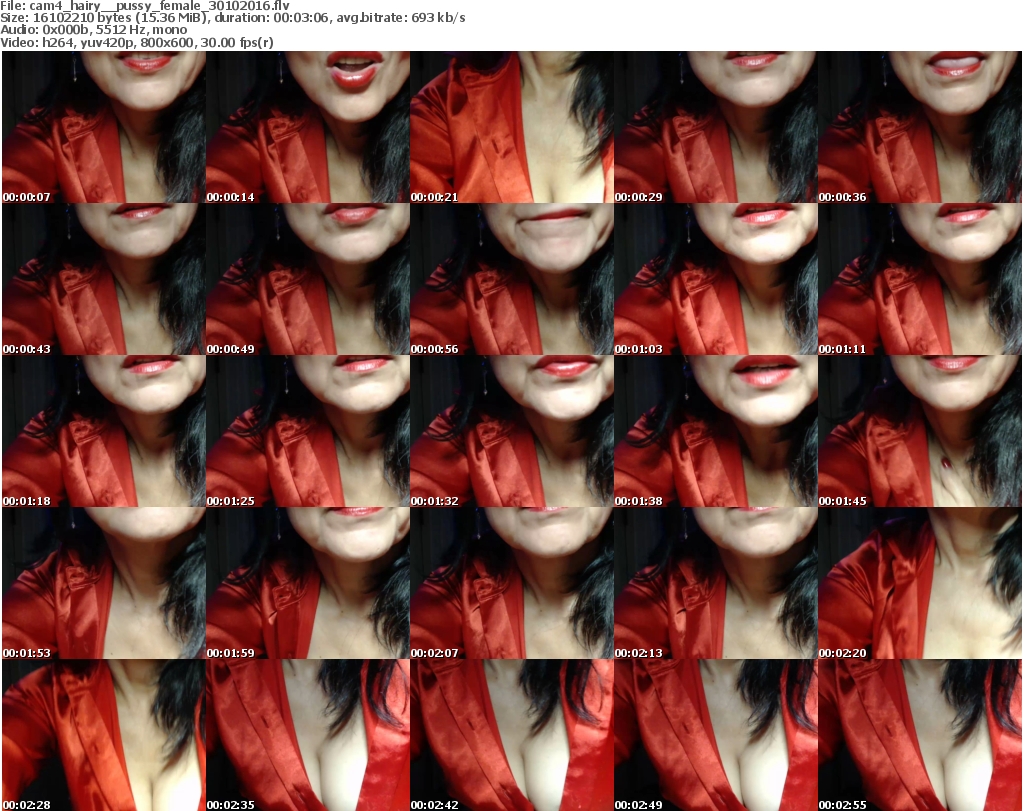Choose the thumbnail at 00:01:53

104,584
